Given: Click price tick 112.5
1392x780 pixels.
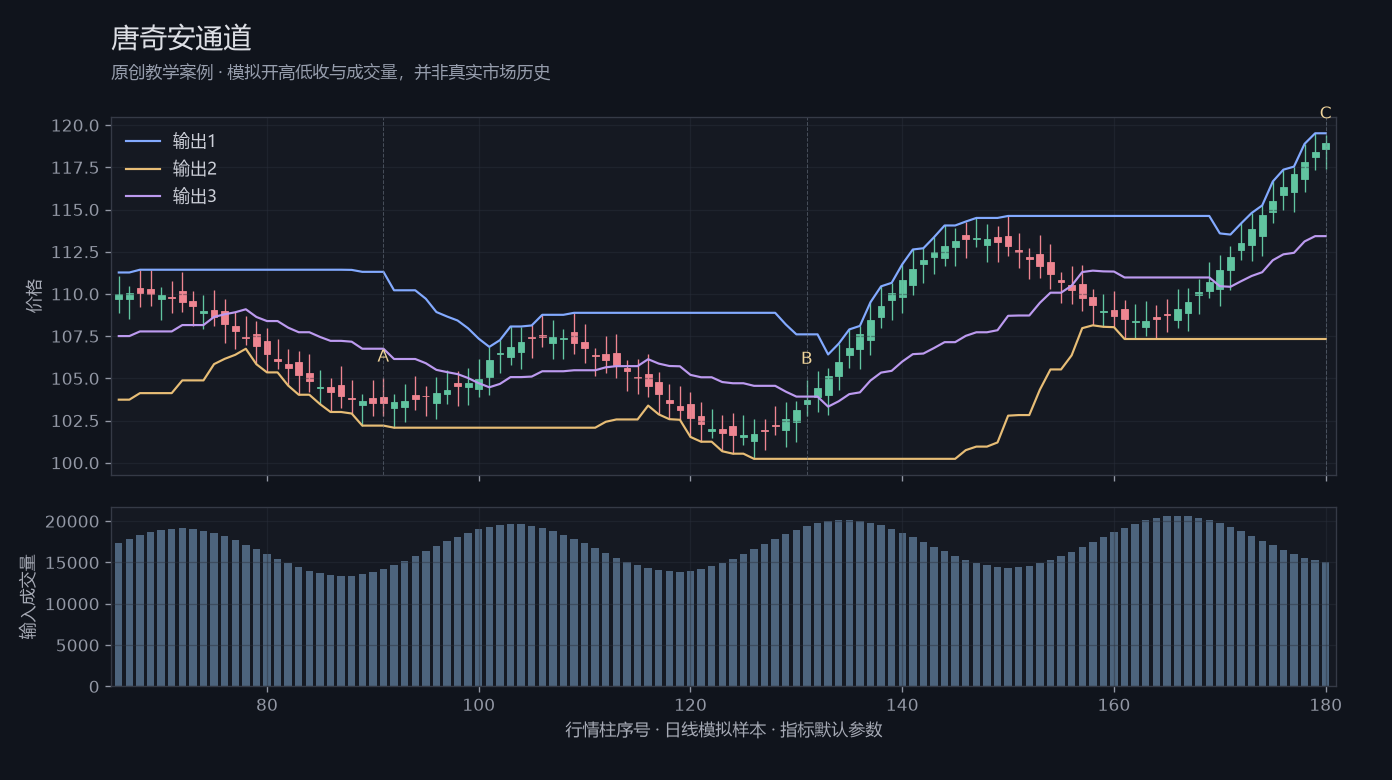Looking at the screenshot, I should pos(75,252).
